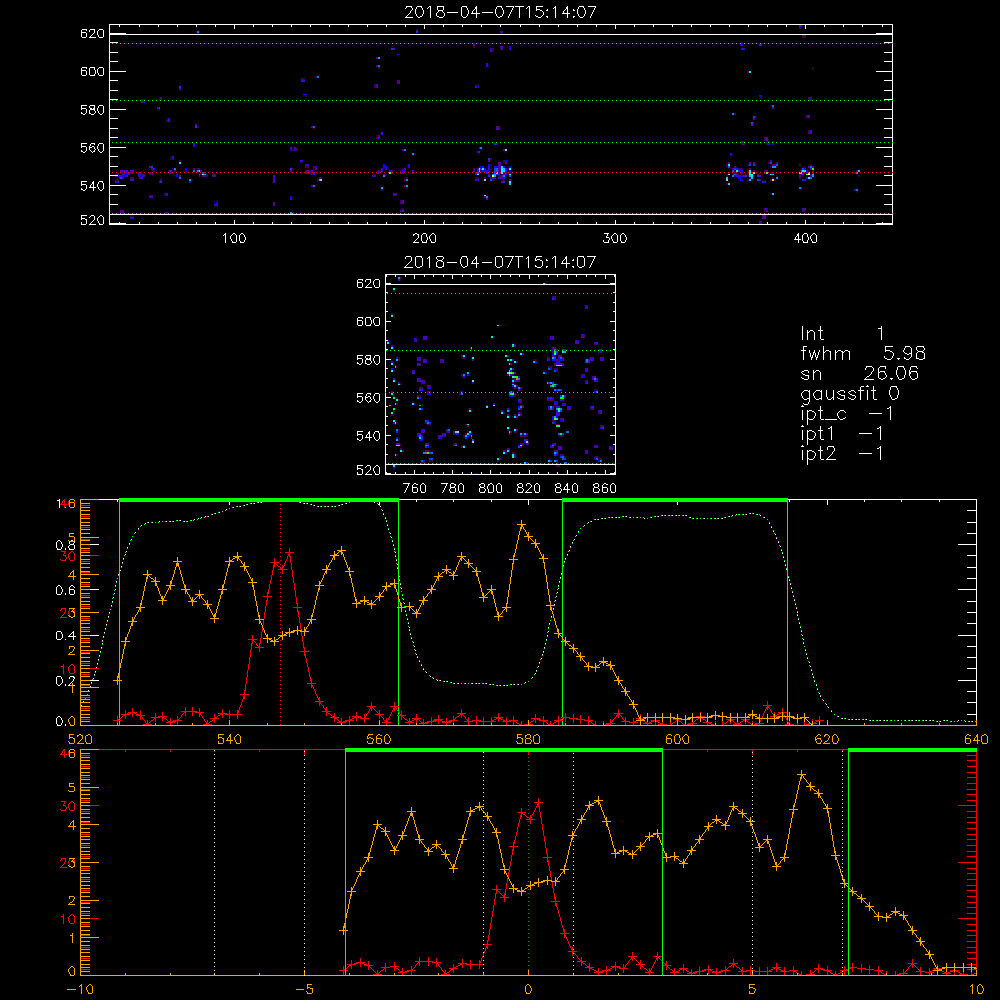
Task: Click x-axis label 10 on bottom plot
Action: point(976,990)
